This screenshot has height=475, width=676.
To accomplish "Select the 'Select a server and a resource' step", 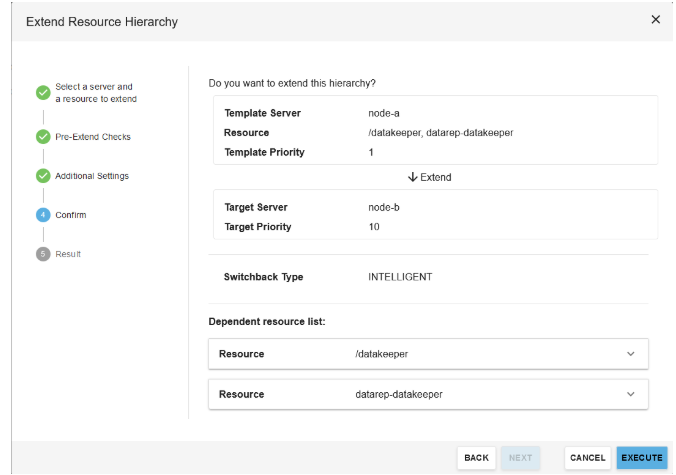I will coord(95,93).
